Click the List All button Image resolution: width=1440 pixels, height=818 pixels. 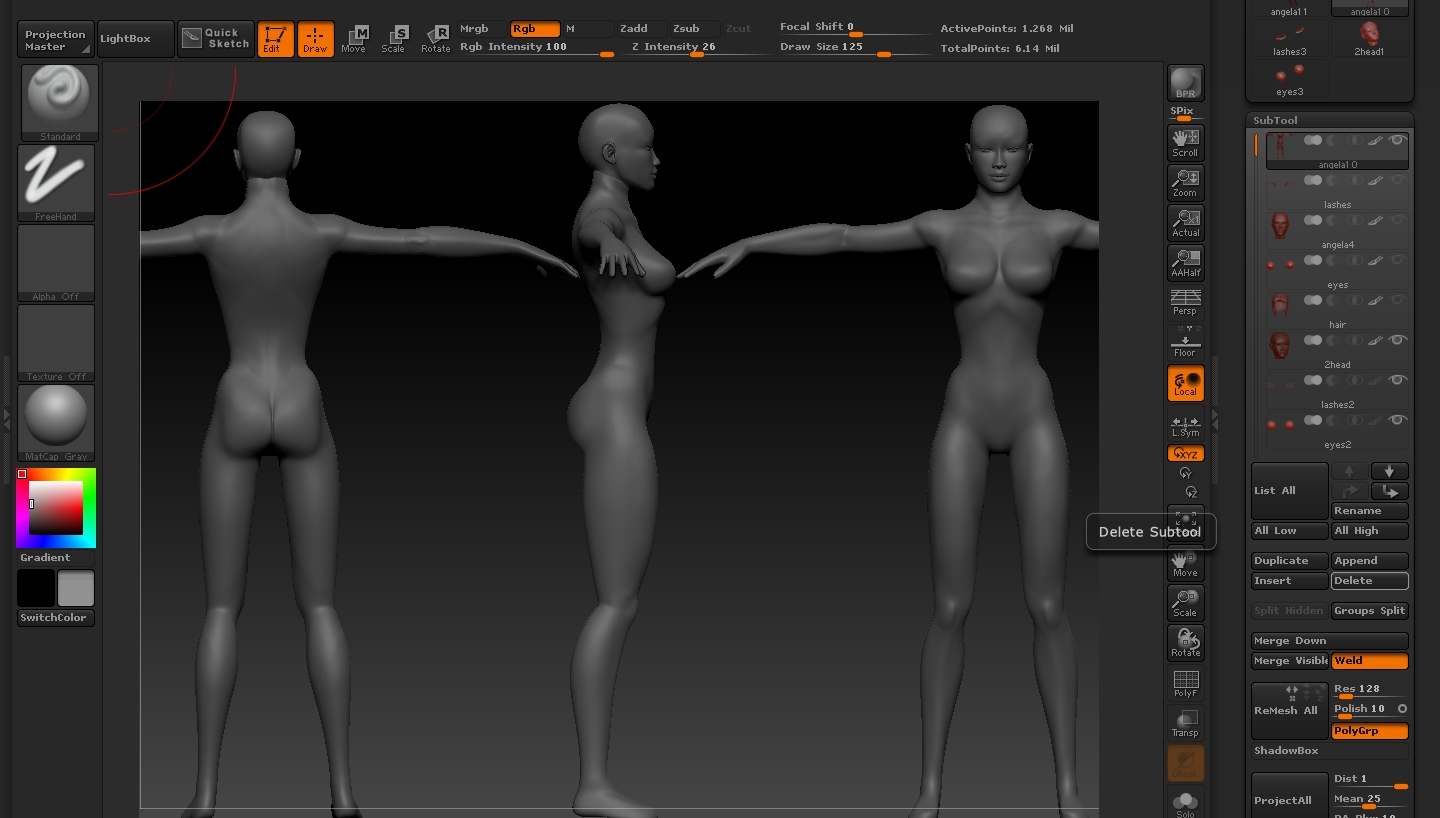(1289, 491)
